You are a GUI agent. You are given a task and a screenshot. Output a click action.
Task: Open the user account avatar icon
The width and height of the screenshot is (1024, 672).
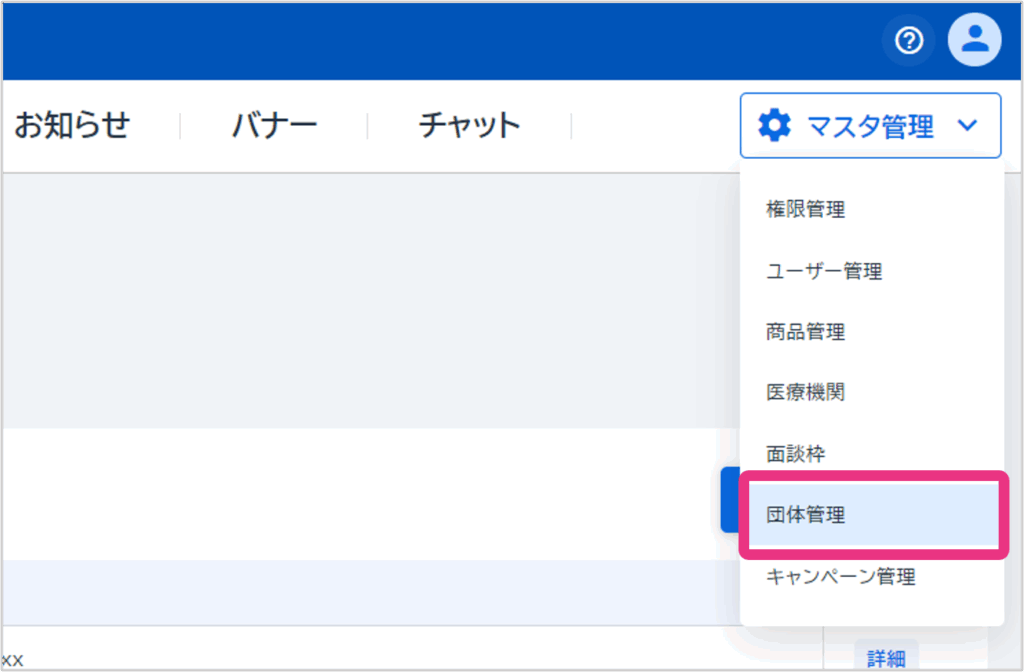[x=973, y=41]
